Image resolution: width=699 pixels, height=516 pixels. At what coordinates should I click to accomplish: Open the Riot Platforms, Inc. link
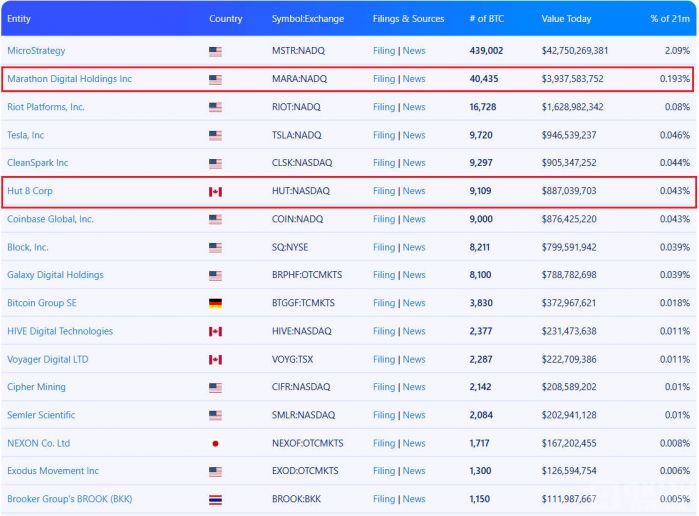pyautogui.click(x=46, y=107)
